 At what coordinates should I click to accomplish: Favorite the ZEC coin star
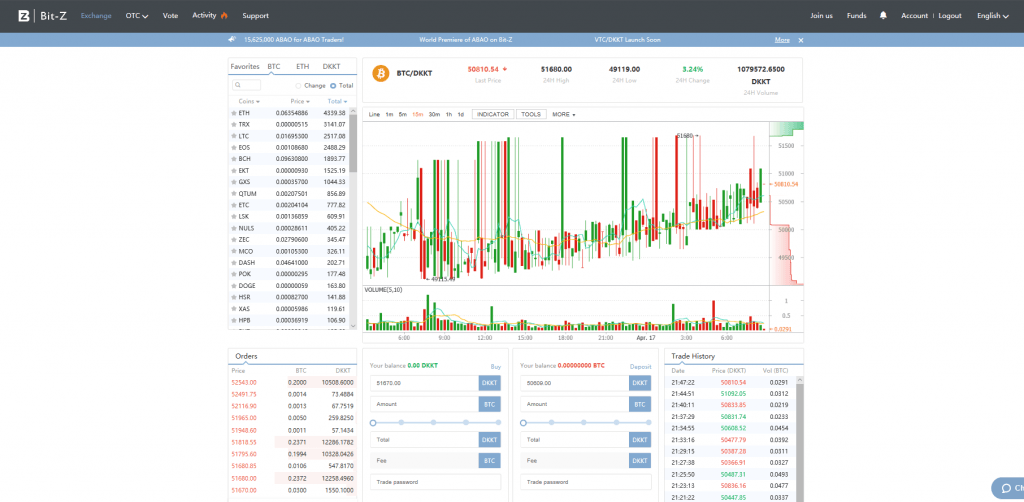(233, 240)
